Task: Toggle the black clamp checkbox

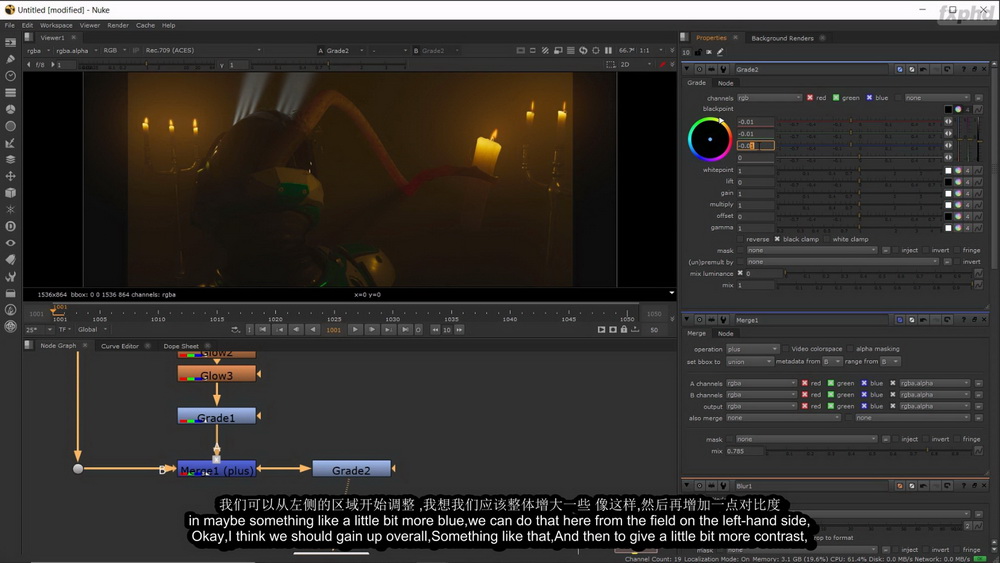Action: [x=777, y=239]
